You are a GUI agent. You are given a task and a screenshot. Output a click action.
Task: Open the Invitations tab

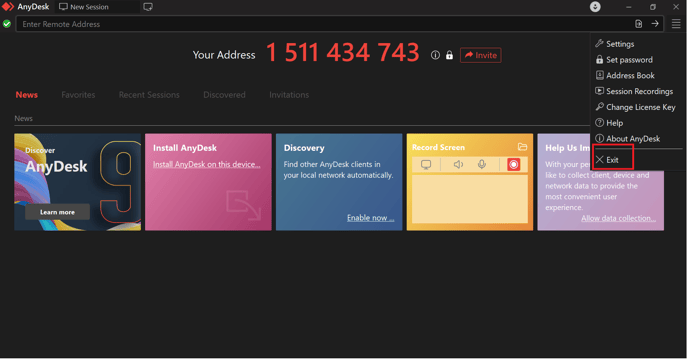pyautogui.click(x=289, y=95)
